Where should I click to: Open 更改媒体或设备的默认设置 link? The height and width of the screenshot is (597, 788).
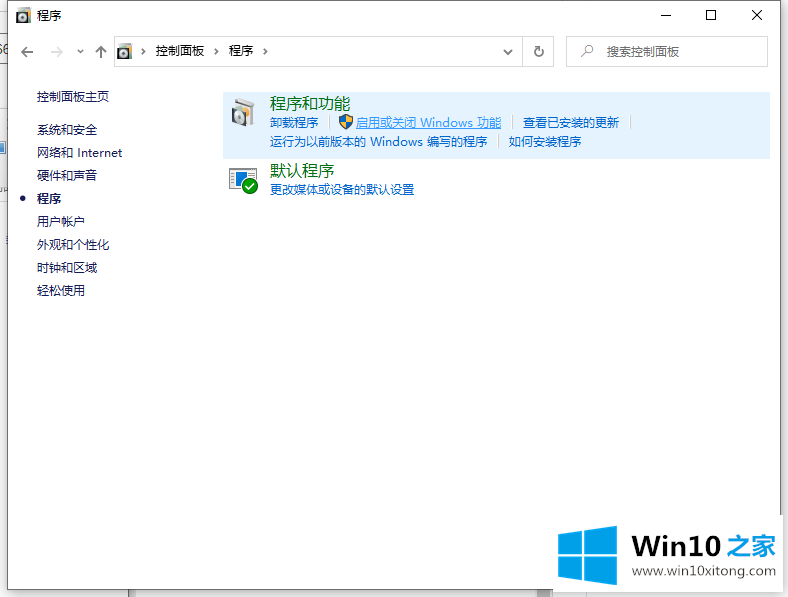[x=342, y=190]
